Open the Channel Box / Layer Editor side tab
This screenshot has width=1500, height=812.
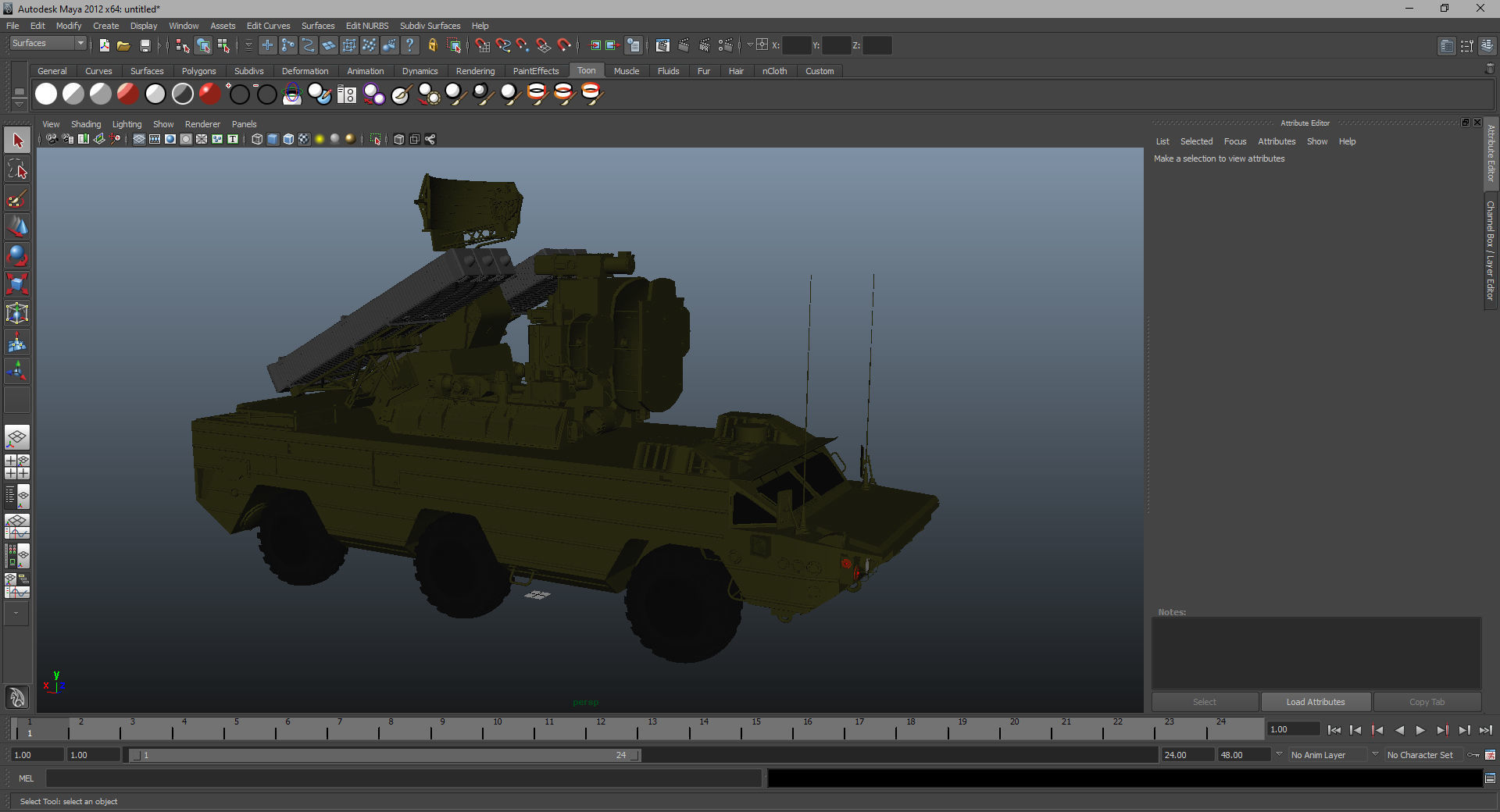pyautogui.click(x=1491, y=251)
